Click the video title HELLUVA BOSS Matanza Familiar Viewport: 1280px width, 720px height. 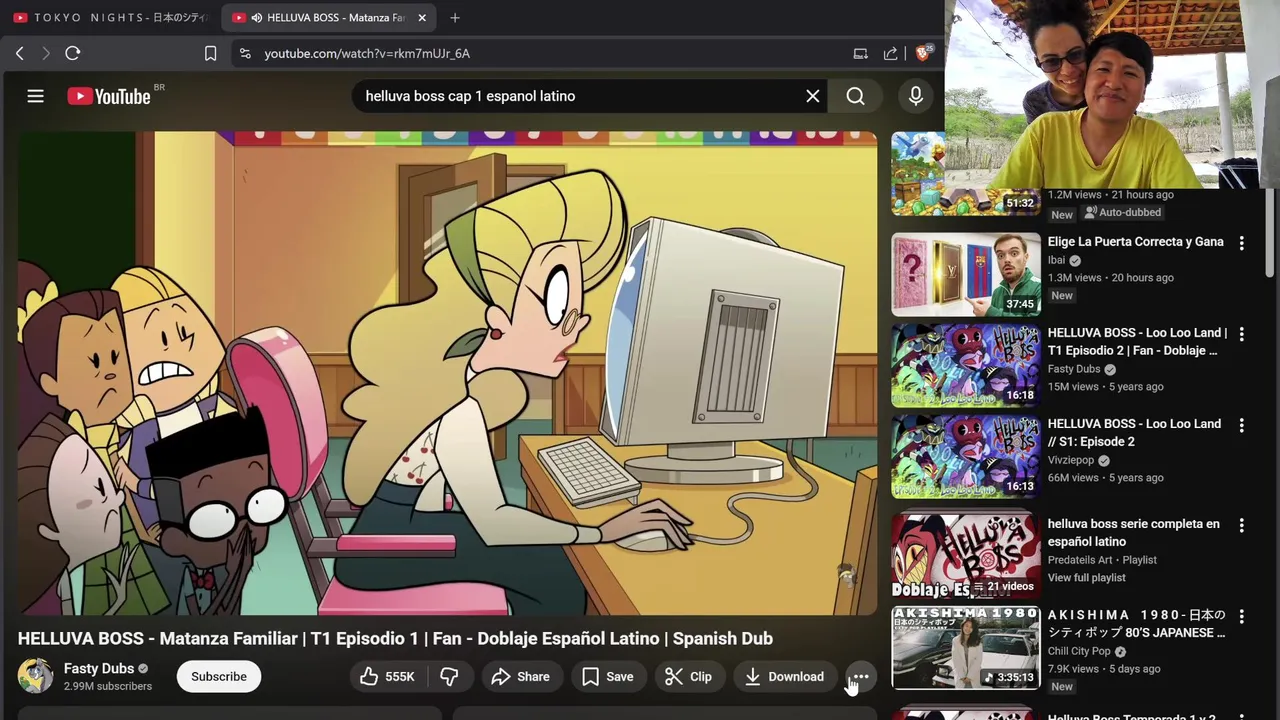pos(395,639)
